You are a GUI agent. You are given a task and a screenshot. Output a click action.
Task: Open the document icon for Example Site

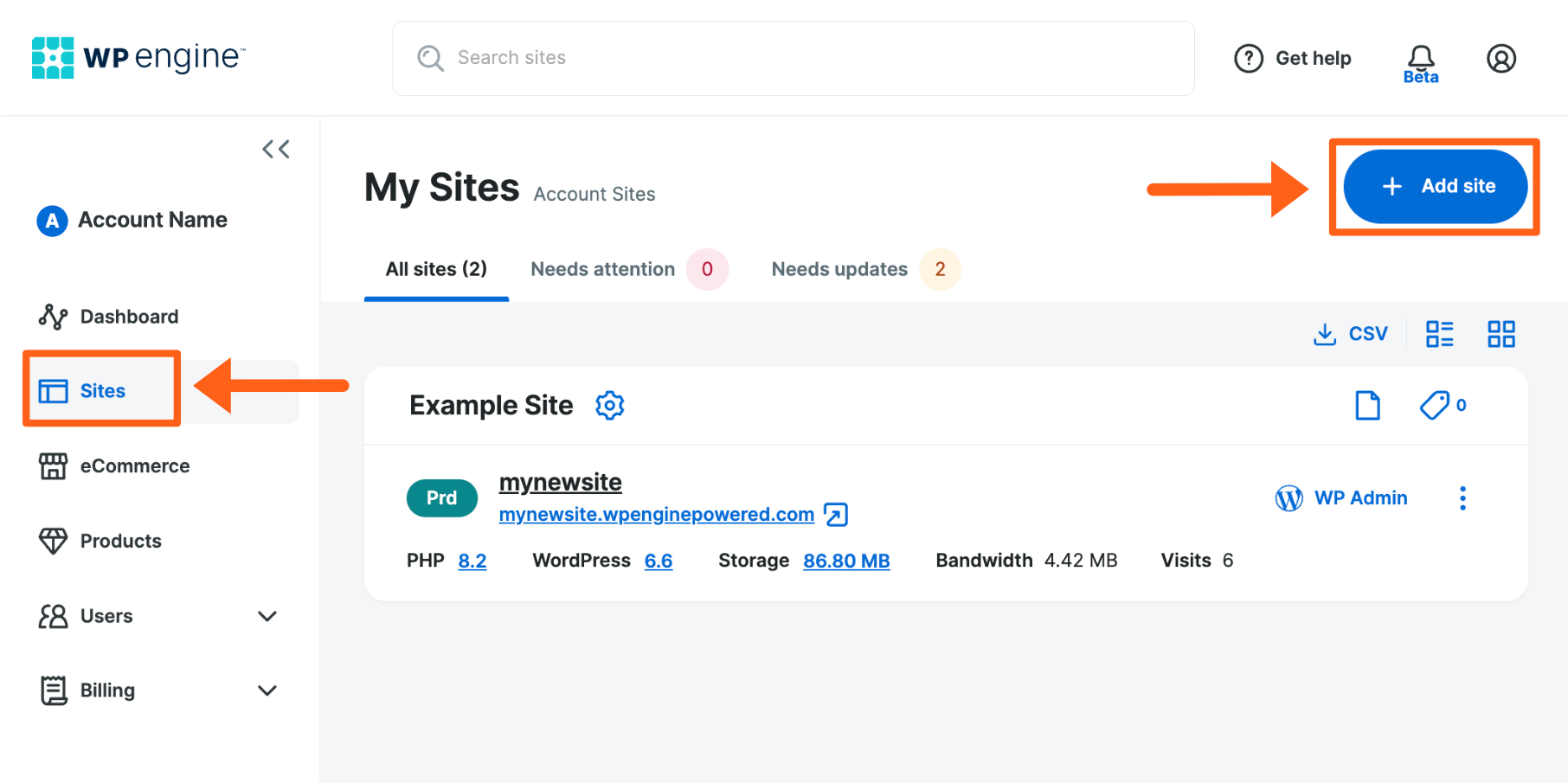[x=1367, y=404]
